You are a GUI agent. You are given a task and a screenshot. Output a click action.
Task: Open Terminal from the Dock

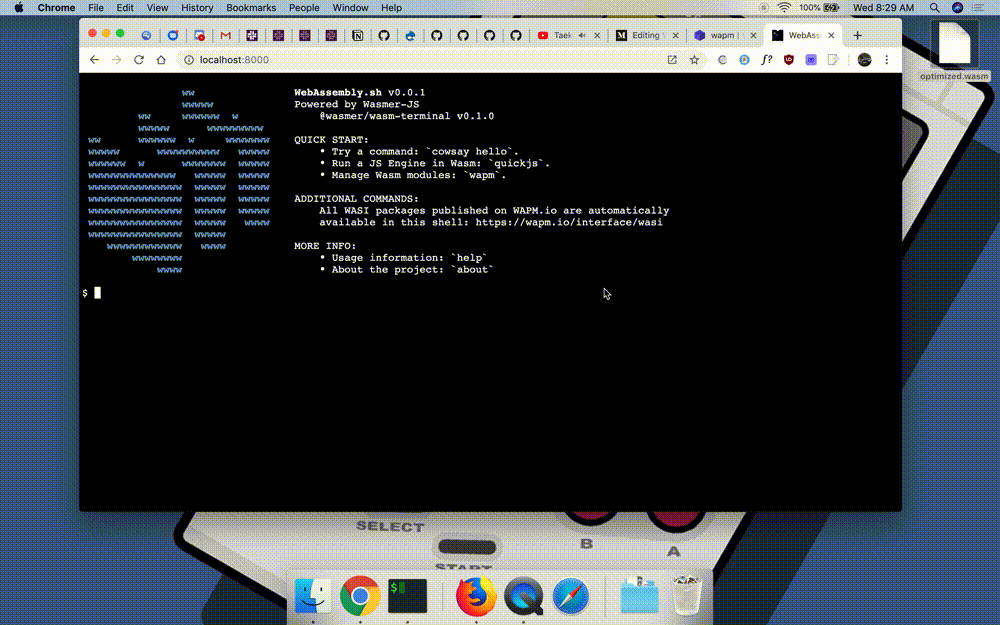point(407,596)
